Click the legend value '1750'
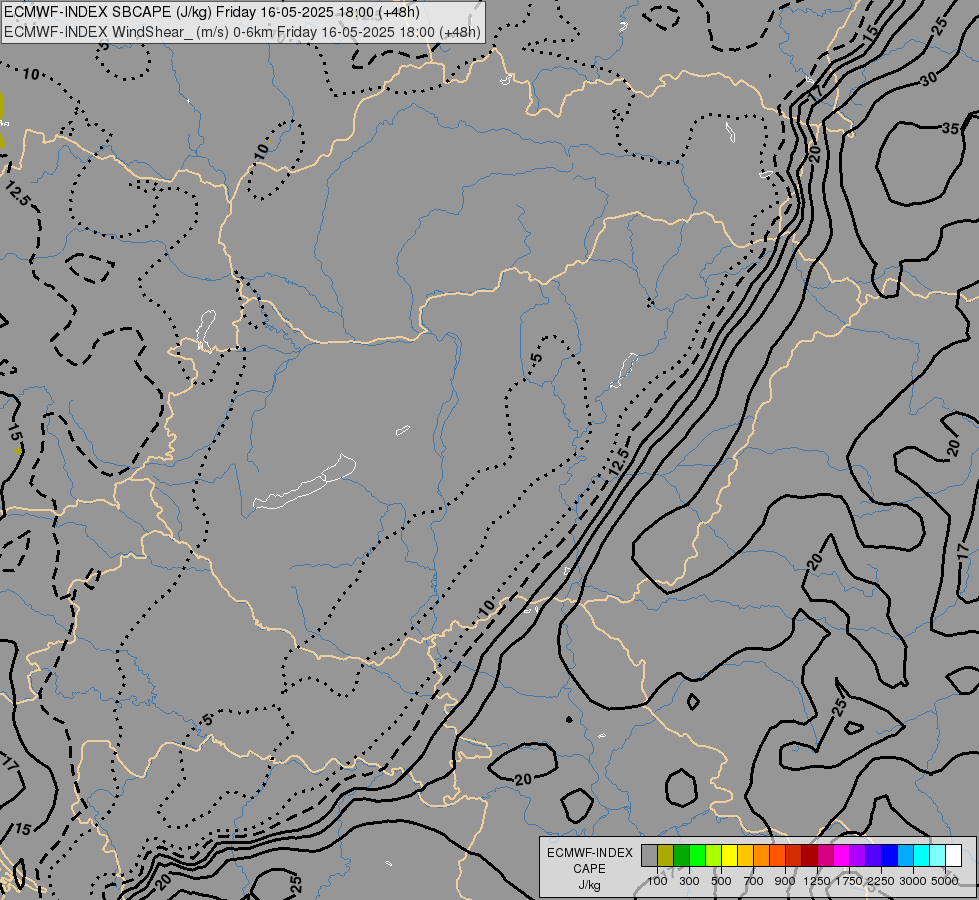 (x=849, y=881)
